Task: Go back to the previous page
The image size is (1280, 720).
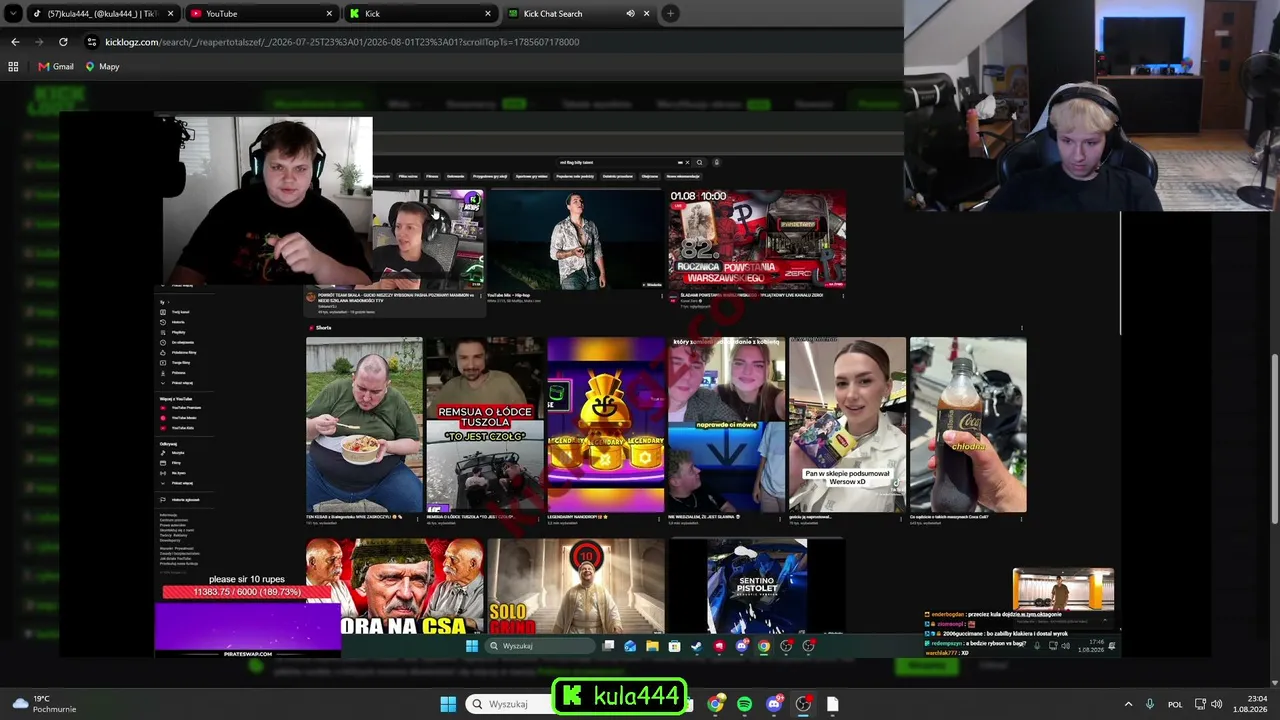Action: tap(15, 42)
